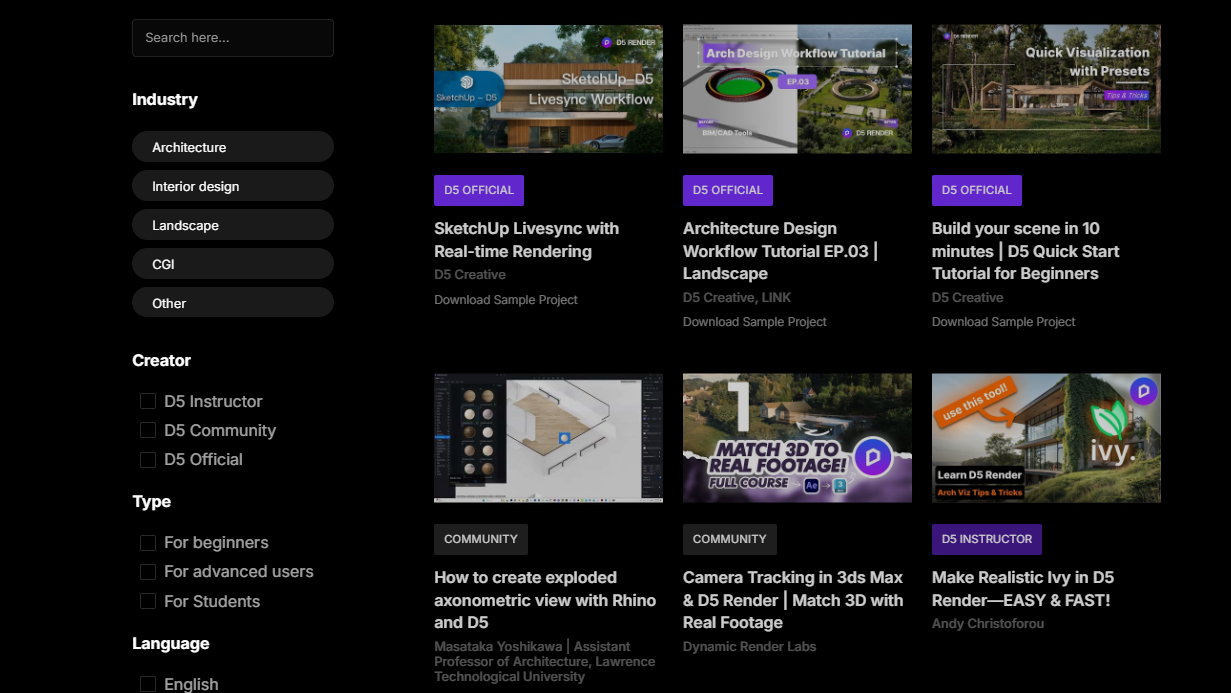This screenshot has height=693, width=1231.
Task: Open the Arch Design Workflow Tutorial thumbnail
Action: coord(797,89)
